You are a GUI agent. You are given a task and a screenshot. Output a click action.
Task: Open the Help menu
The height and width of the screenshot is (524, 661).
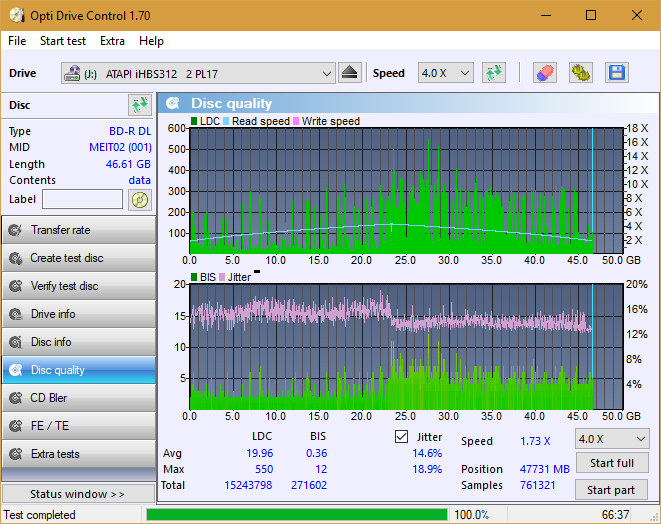[151, 41]
